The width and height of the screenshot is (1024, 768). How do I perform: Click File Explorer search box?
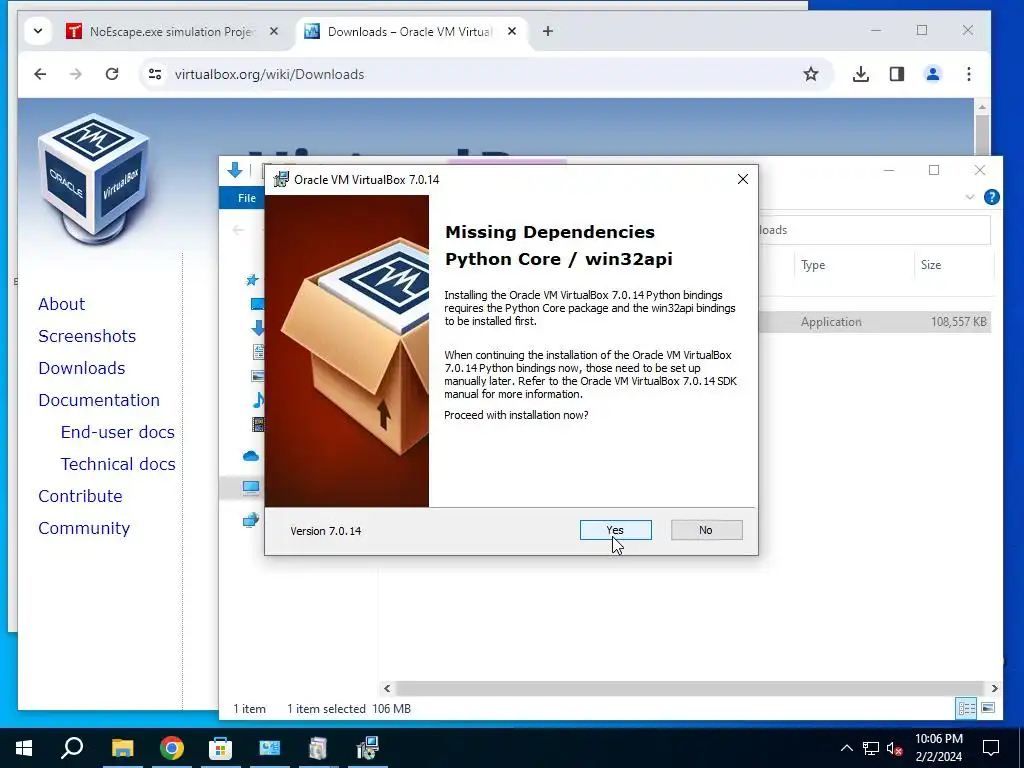tap(874, 230)
